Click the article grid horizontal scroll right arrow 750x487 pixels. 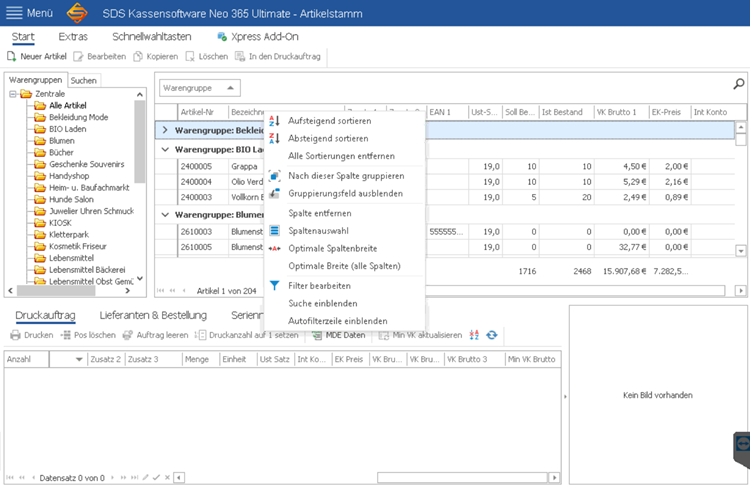[x=740, y=290]
